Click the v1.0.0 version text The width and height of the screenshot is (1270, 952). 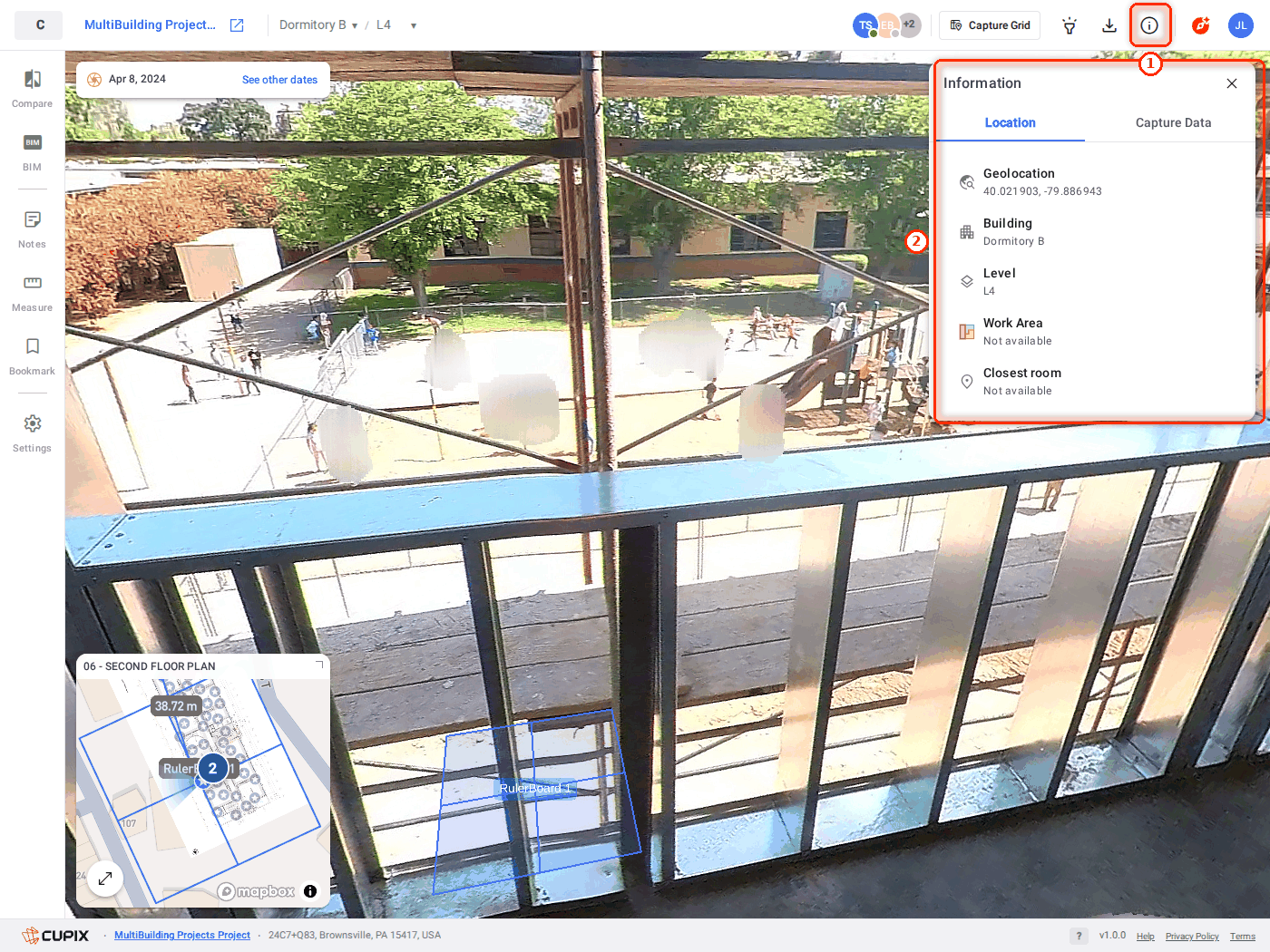1112,936
